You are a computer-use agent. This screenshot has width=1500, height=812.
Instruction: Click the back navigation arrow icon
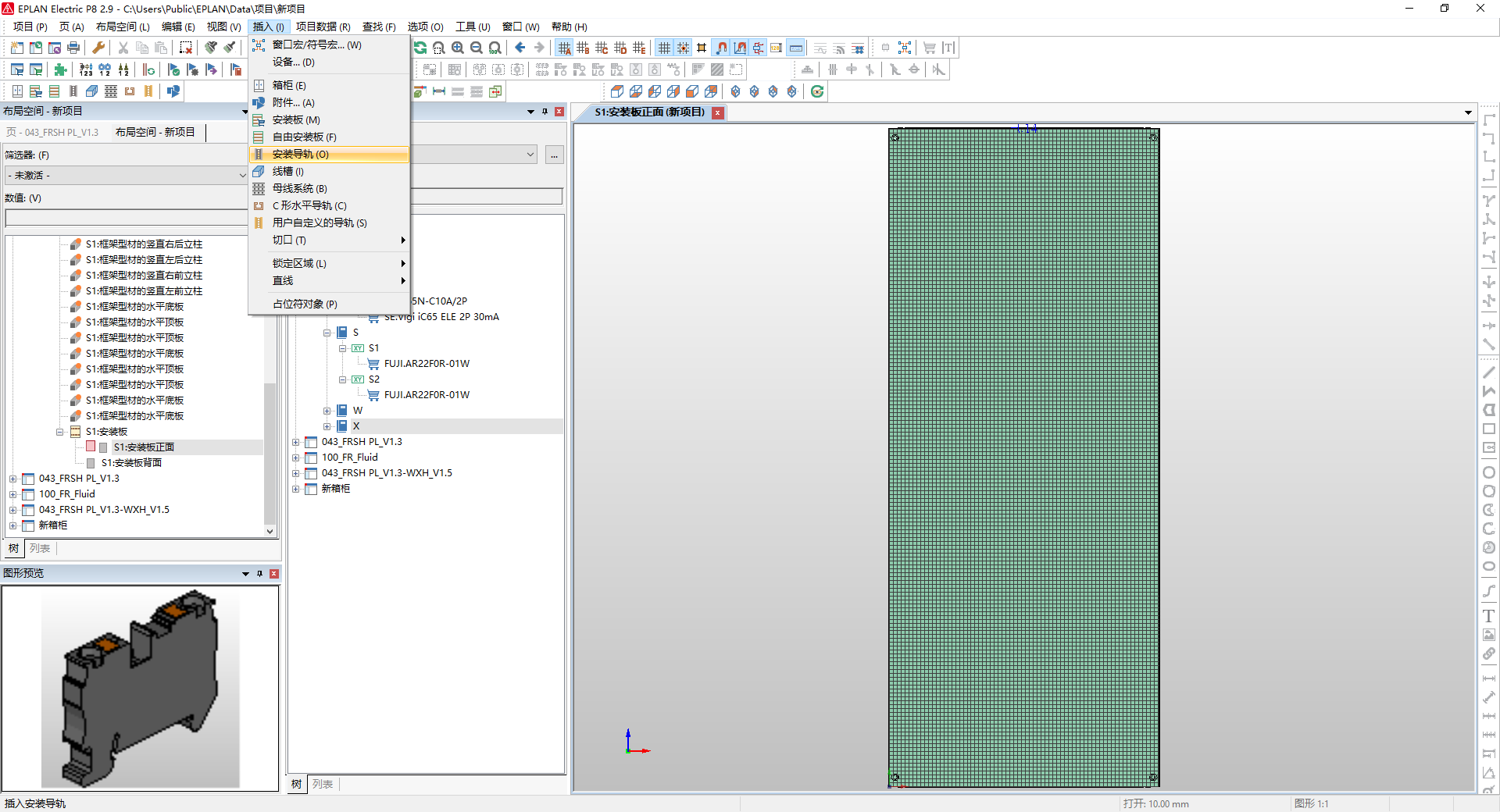pos(520,48)
